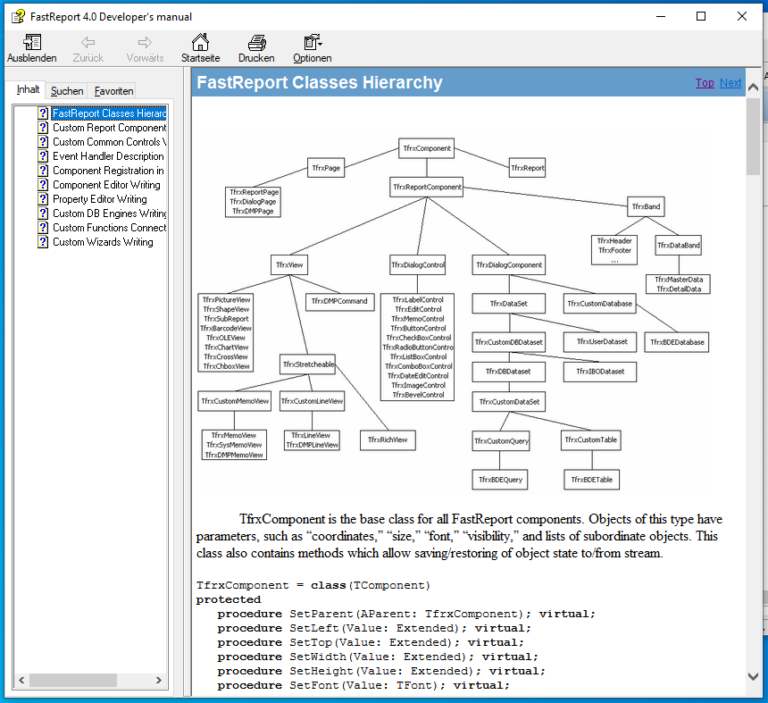Viewport: 768px width, 703px height.
Task: Click the vertical scrollbar of content pane
Action: (x=754, y=400)
